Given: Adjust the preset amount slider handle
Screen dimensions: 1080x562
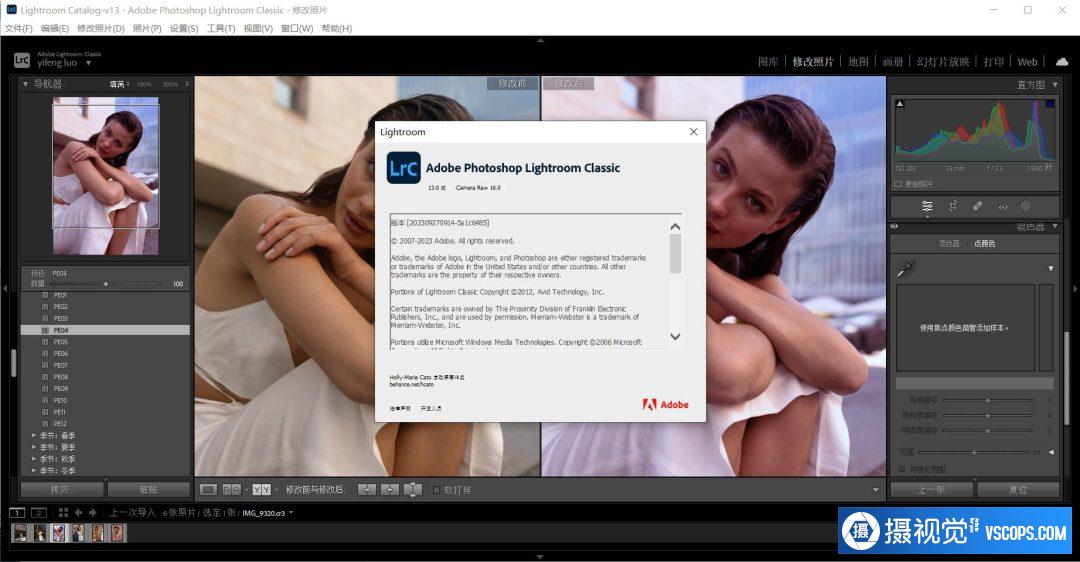Looking at the screenshot, I should 105,284.
